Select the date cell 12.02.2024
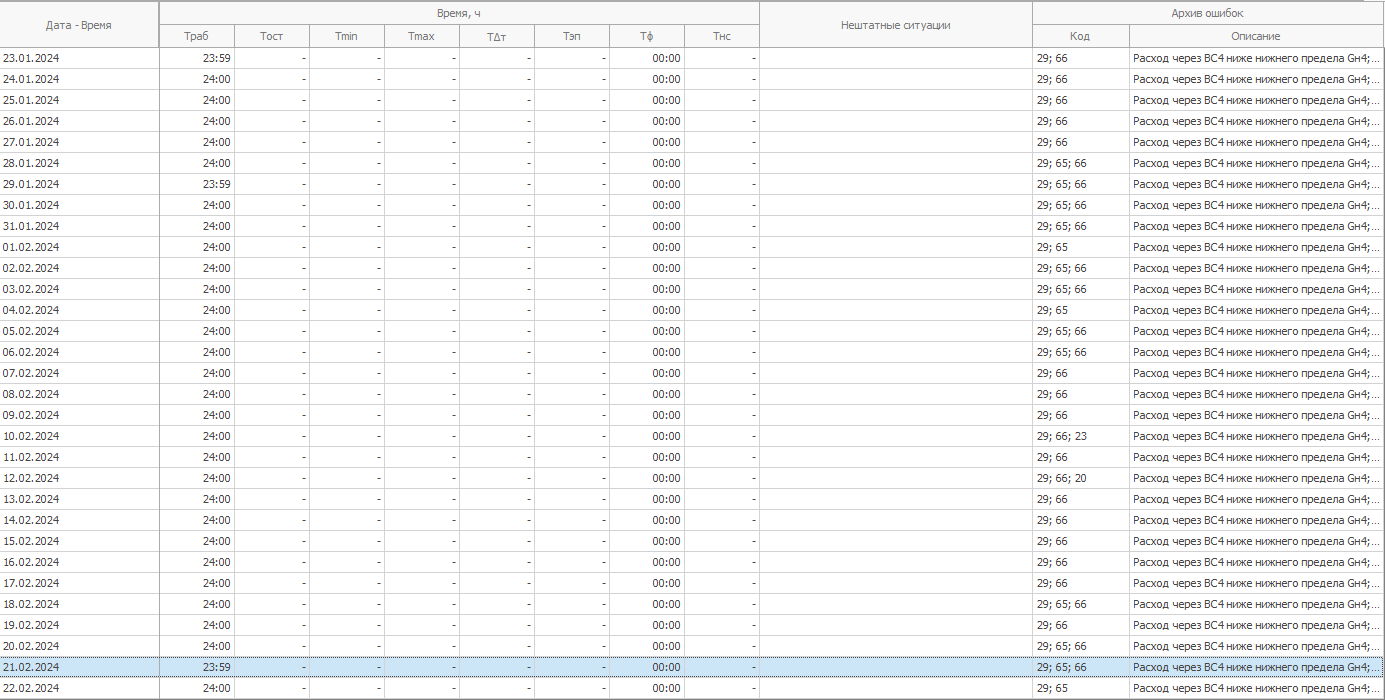Image resolution: width=1385 pixels, height=700 pixels. coord(79,478)
